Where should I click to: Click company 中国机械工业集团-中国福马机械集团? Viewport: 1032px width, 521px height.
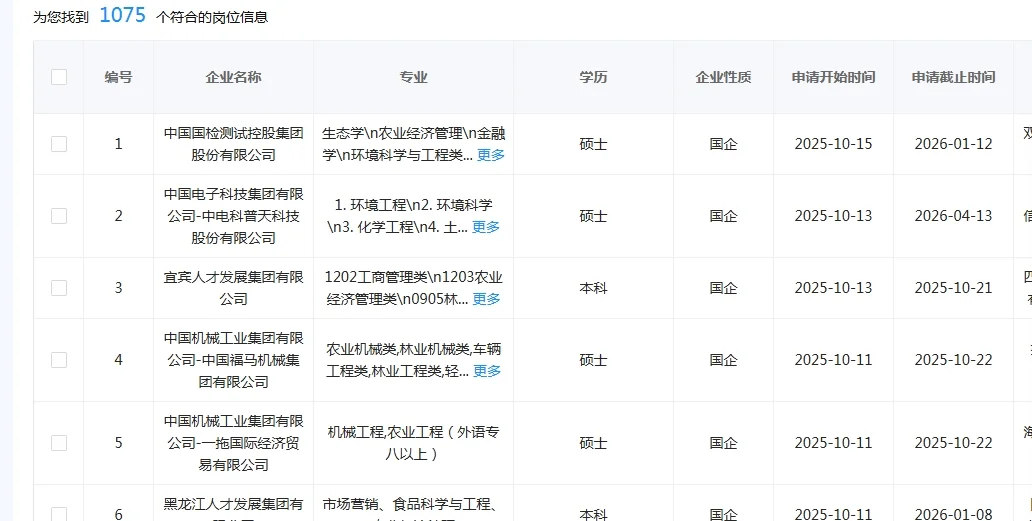234,360
